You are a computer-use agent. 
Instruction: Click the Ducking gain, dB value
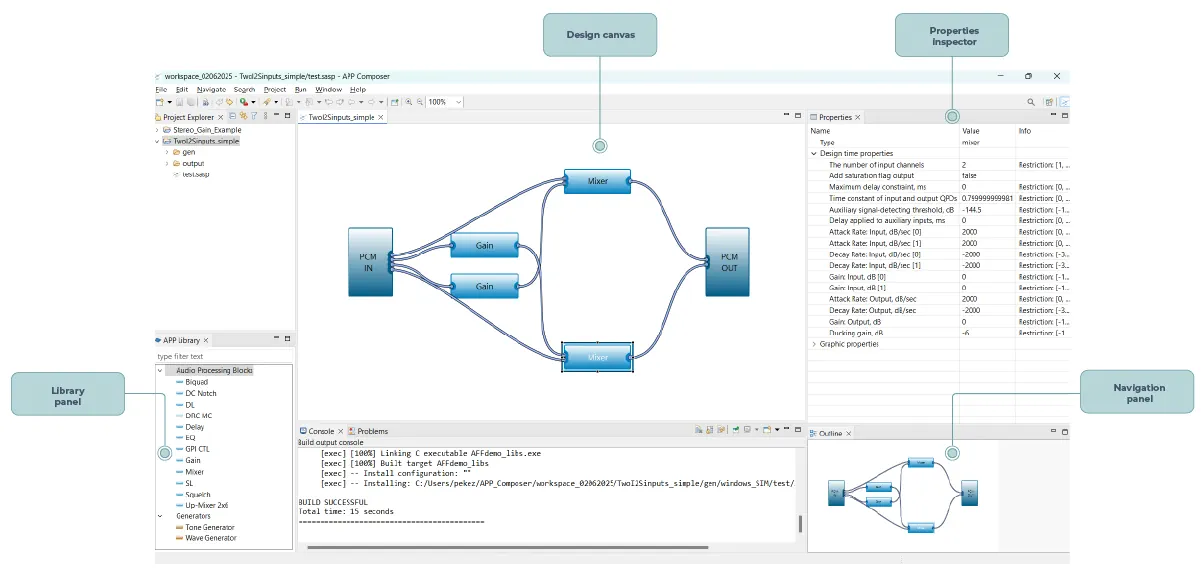[x=966, y=332]
